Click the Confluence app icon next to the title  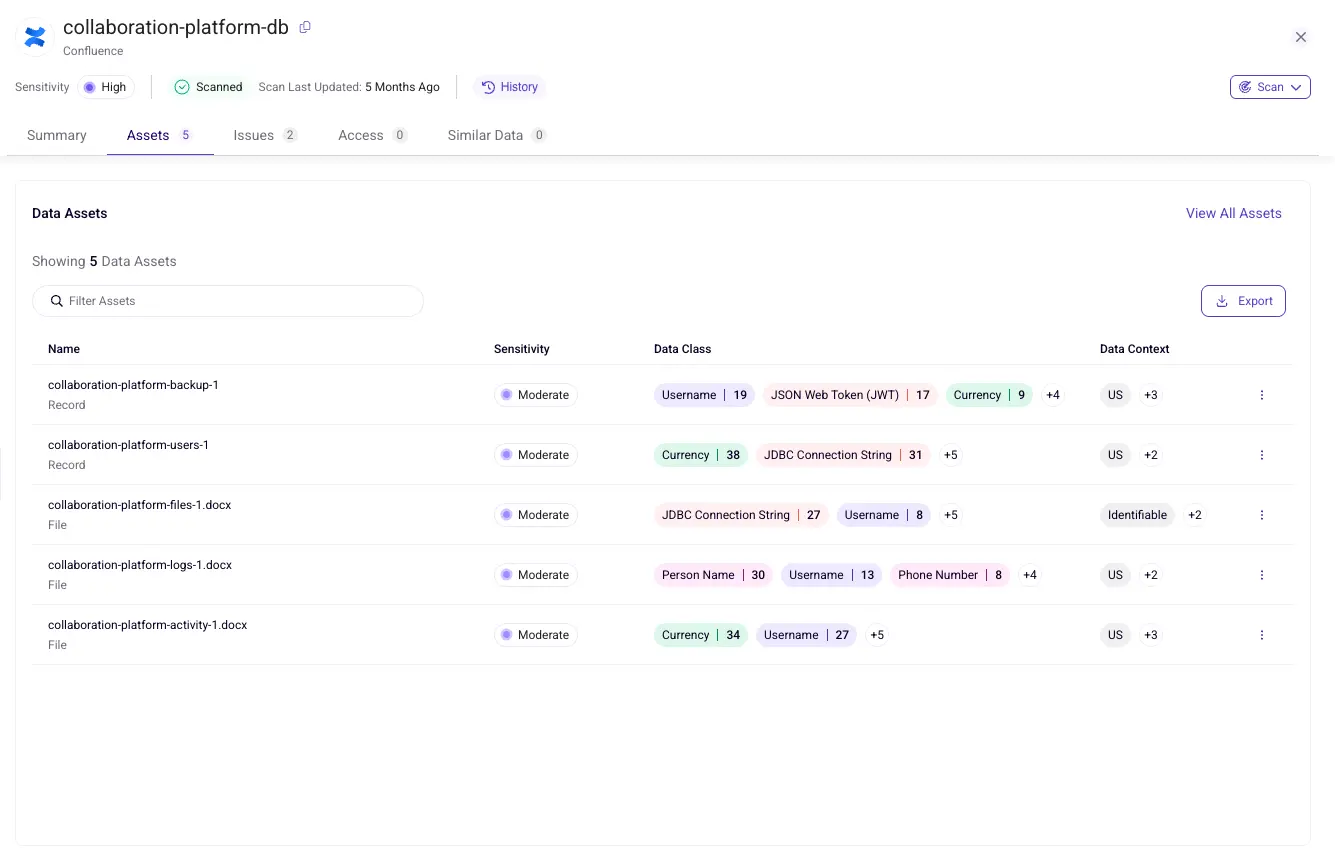pyautogui.click(x=34, y=37)
